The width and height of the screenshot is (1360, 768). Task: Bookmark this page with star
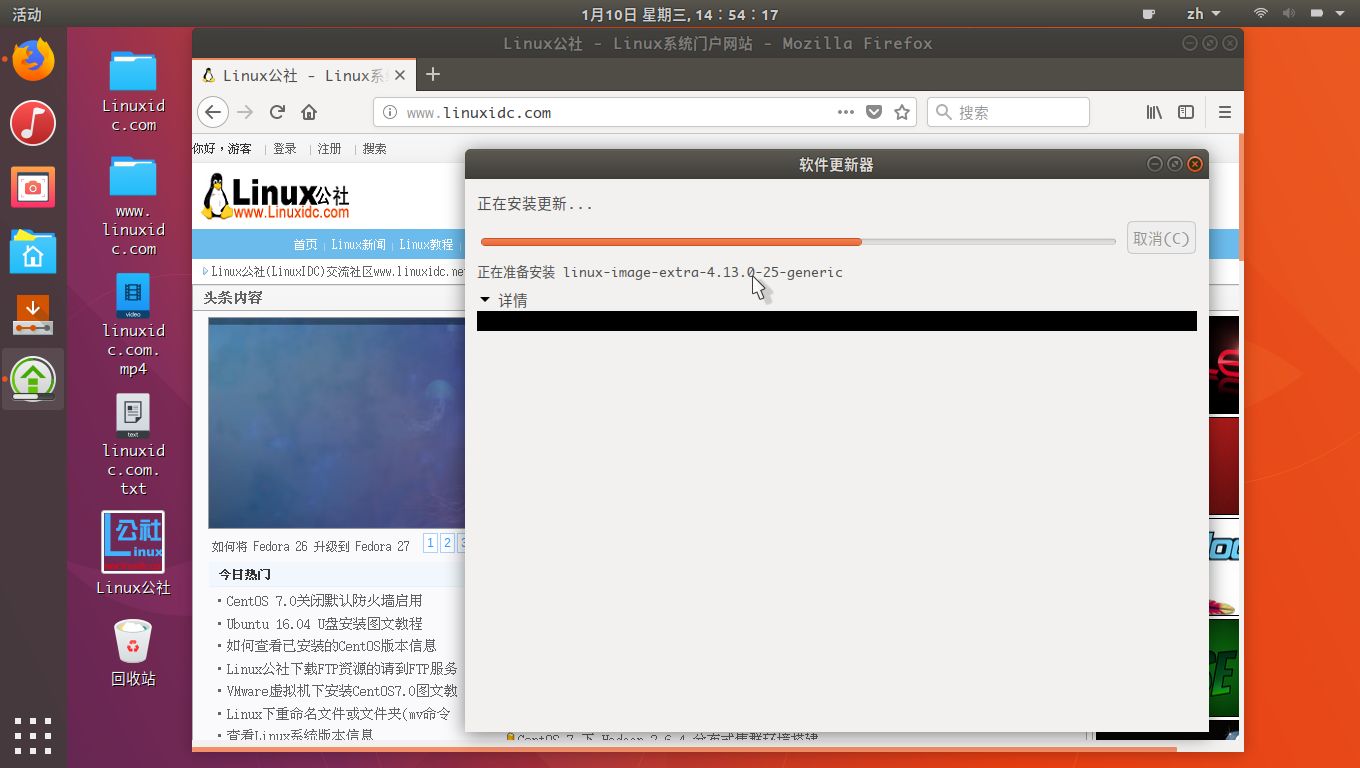[902, 112]
